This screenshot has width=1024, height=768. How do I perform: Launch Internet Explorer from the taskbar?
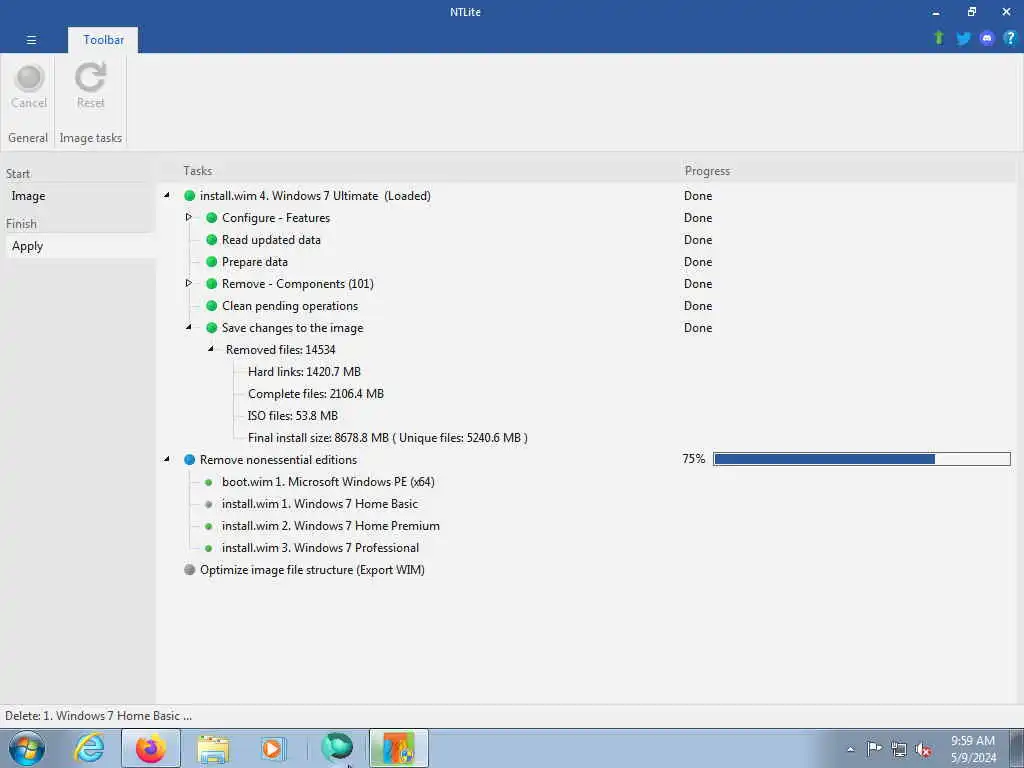click(x=89, y=748)
